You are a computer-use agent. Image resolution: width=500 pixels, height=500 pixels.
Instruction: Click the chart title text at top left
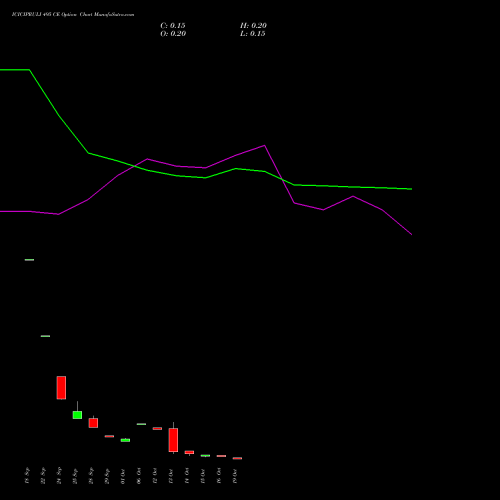coord(73,15)
